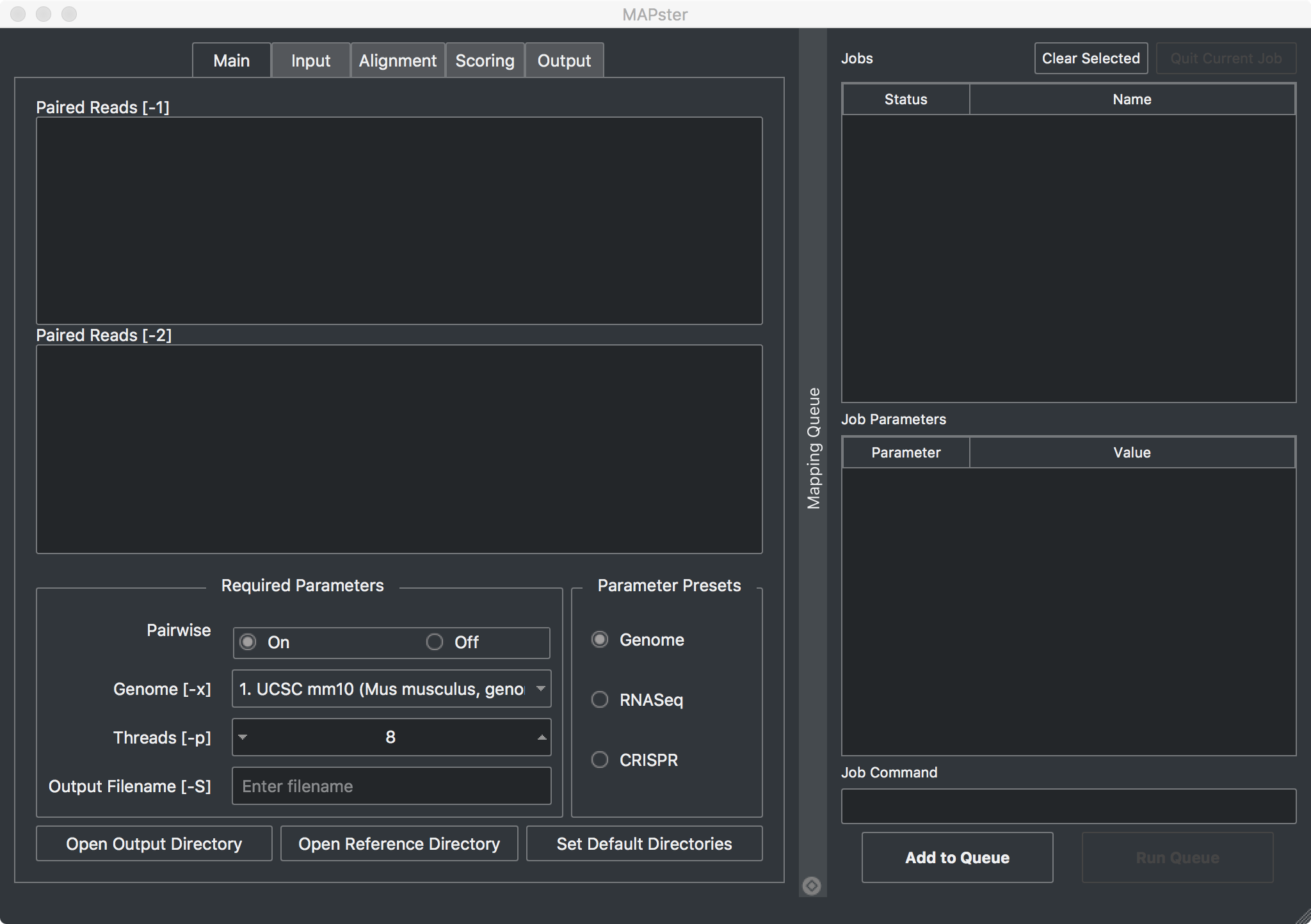
Task: Click the Mapping Queue vertical splitter bar
Action: coord(812,448)
